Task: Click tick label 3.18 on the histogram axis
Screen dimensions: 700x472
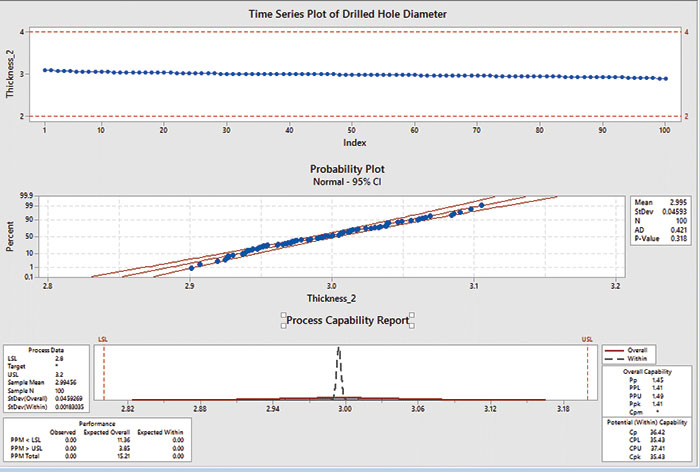Action: click(563, 409)
